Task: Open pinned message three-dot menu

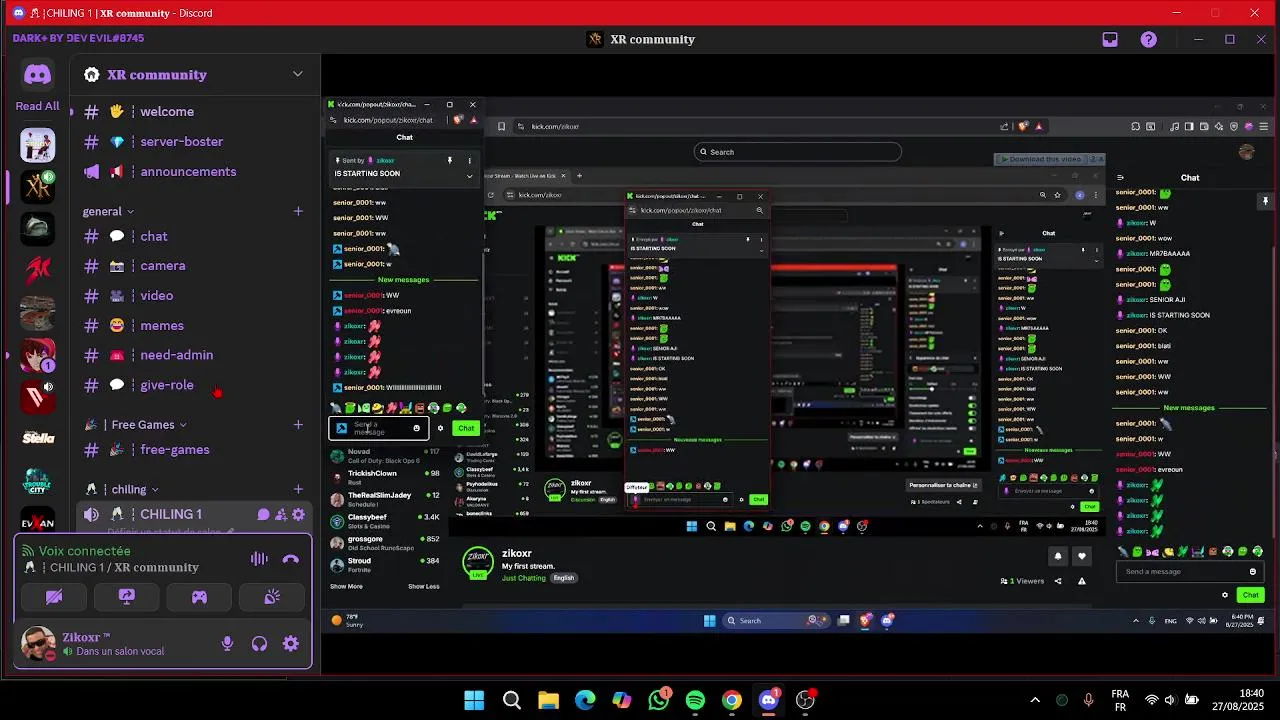Action: pyautogui.click(x=469, y=160)
